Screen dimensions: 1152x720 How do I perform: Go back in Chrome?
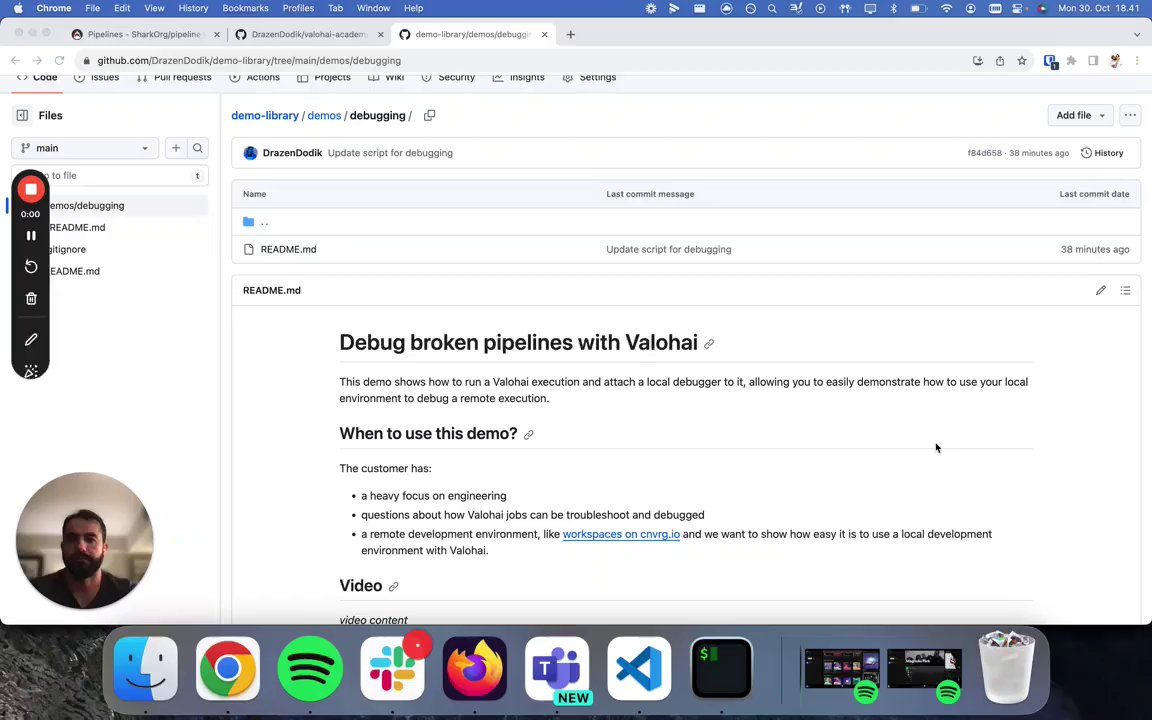tap(15, 61)
